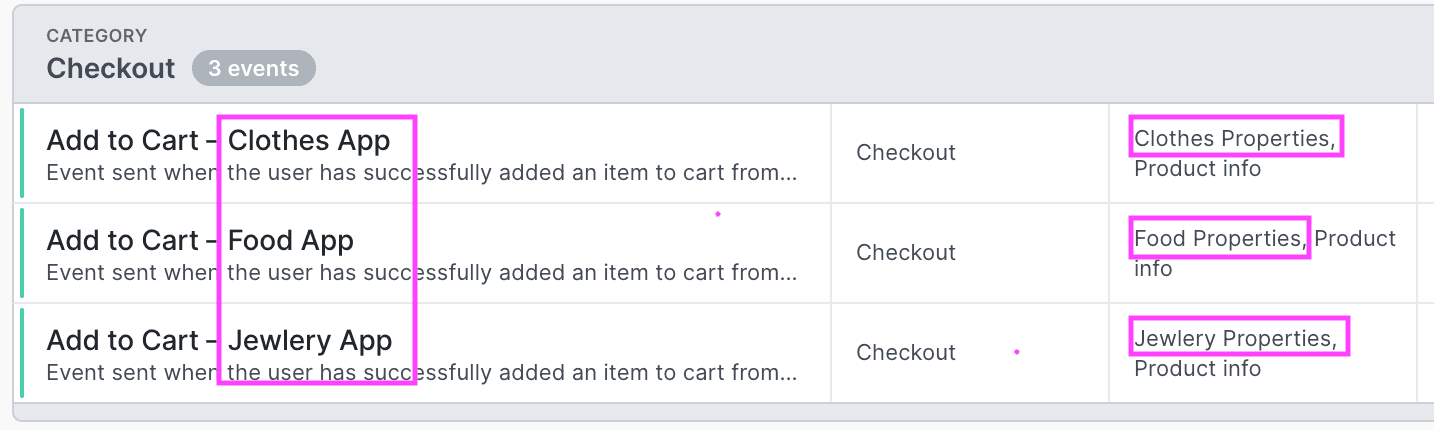Screen dimensions: 1434x430
Task: Select Product info in the Jewlery App row
Action: tap(1197, 368)
